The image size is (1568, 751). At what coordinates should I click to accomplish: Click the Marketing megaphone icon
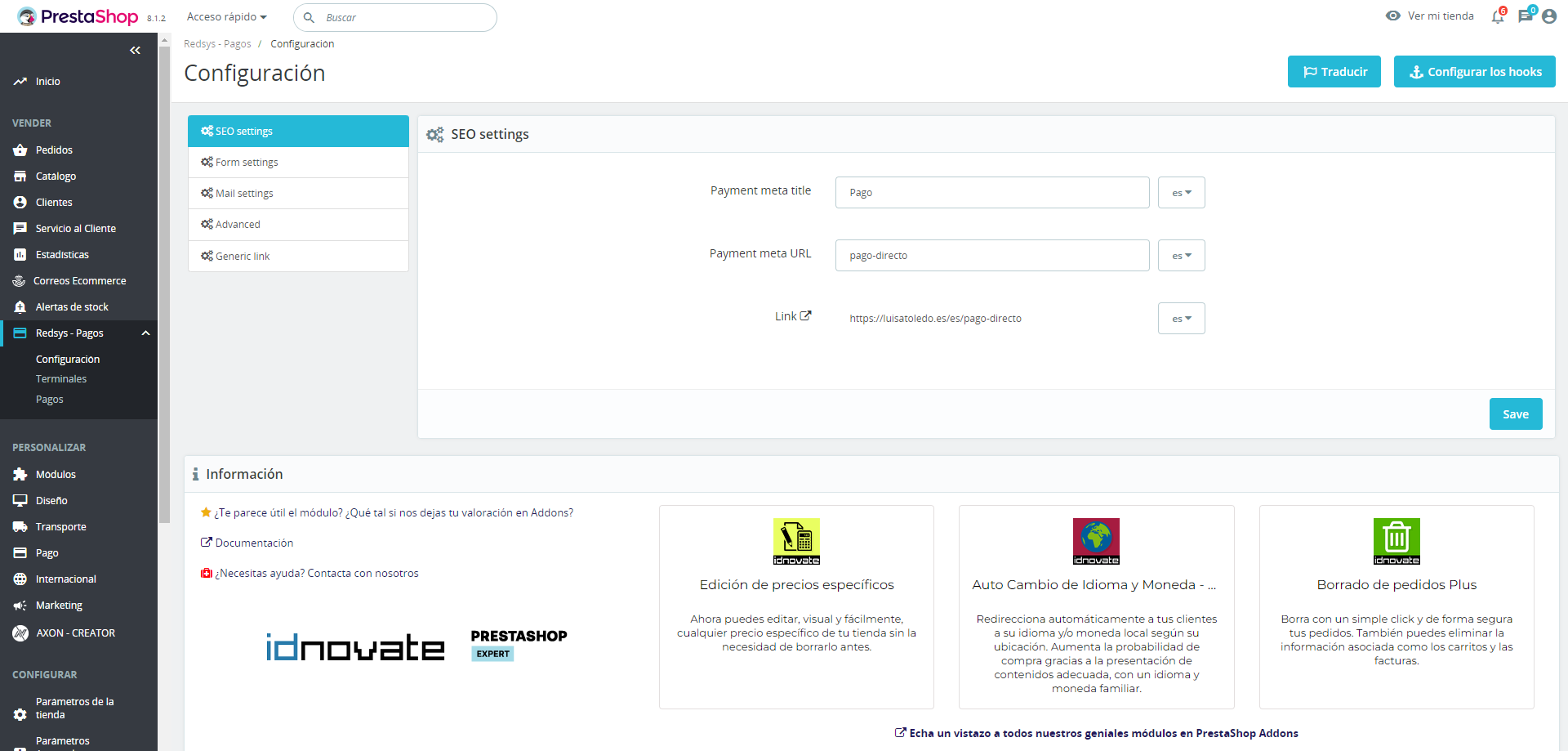click(20, 606)
